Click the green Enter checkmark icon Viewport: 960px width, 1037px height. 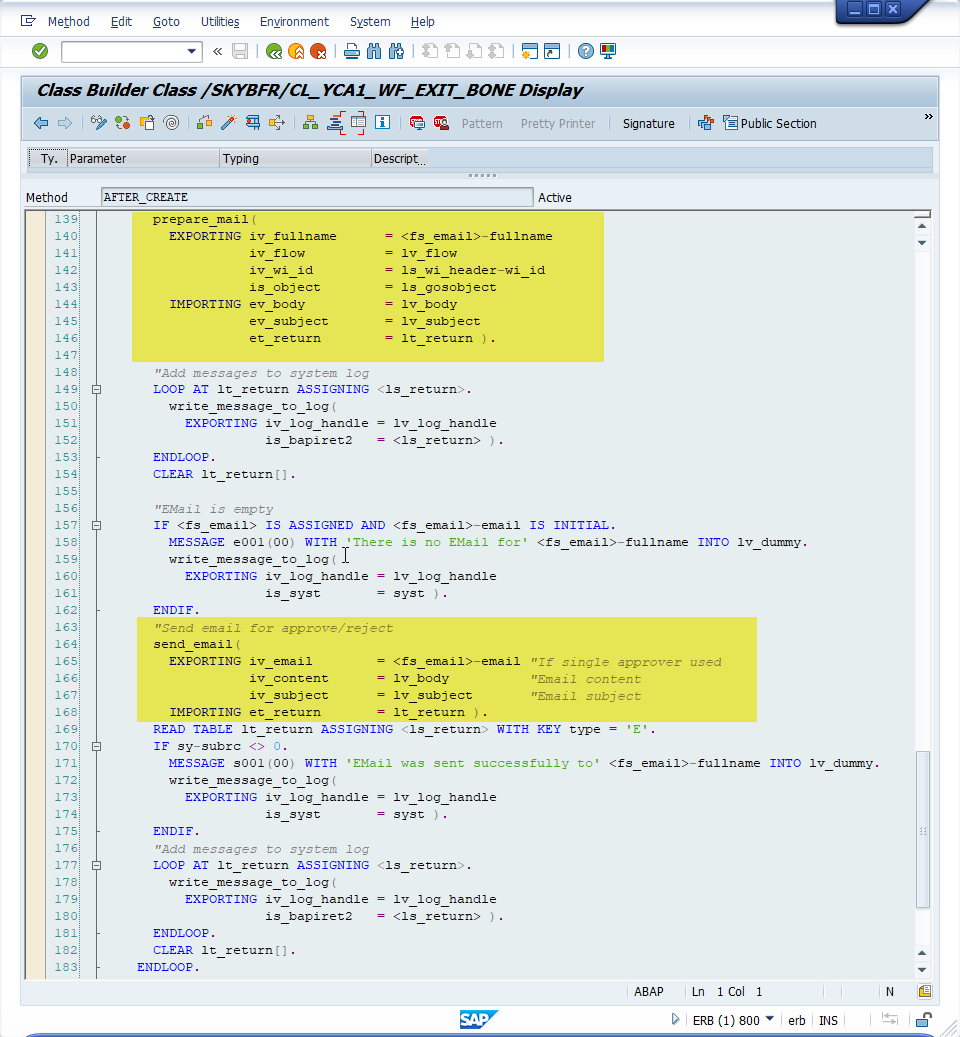tap(40, 51)
